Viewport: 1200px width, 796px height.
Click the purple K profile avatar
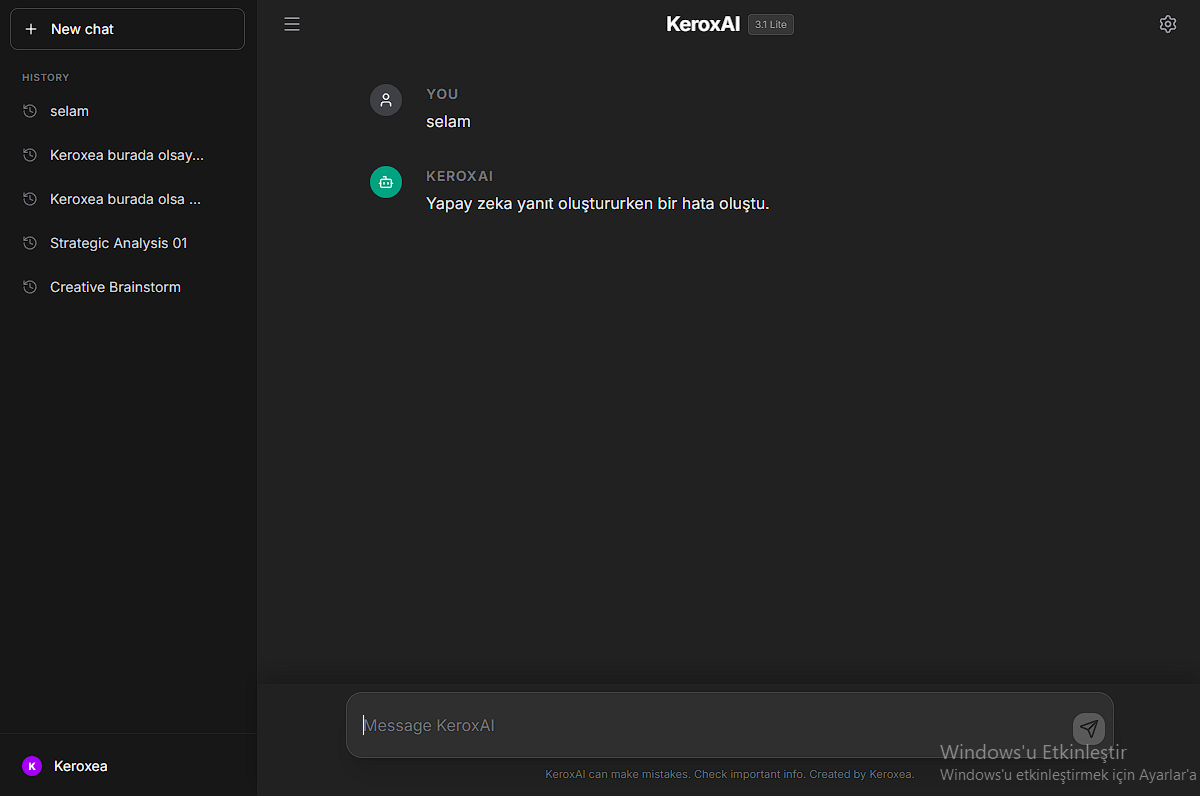coord(32,766)
